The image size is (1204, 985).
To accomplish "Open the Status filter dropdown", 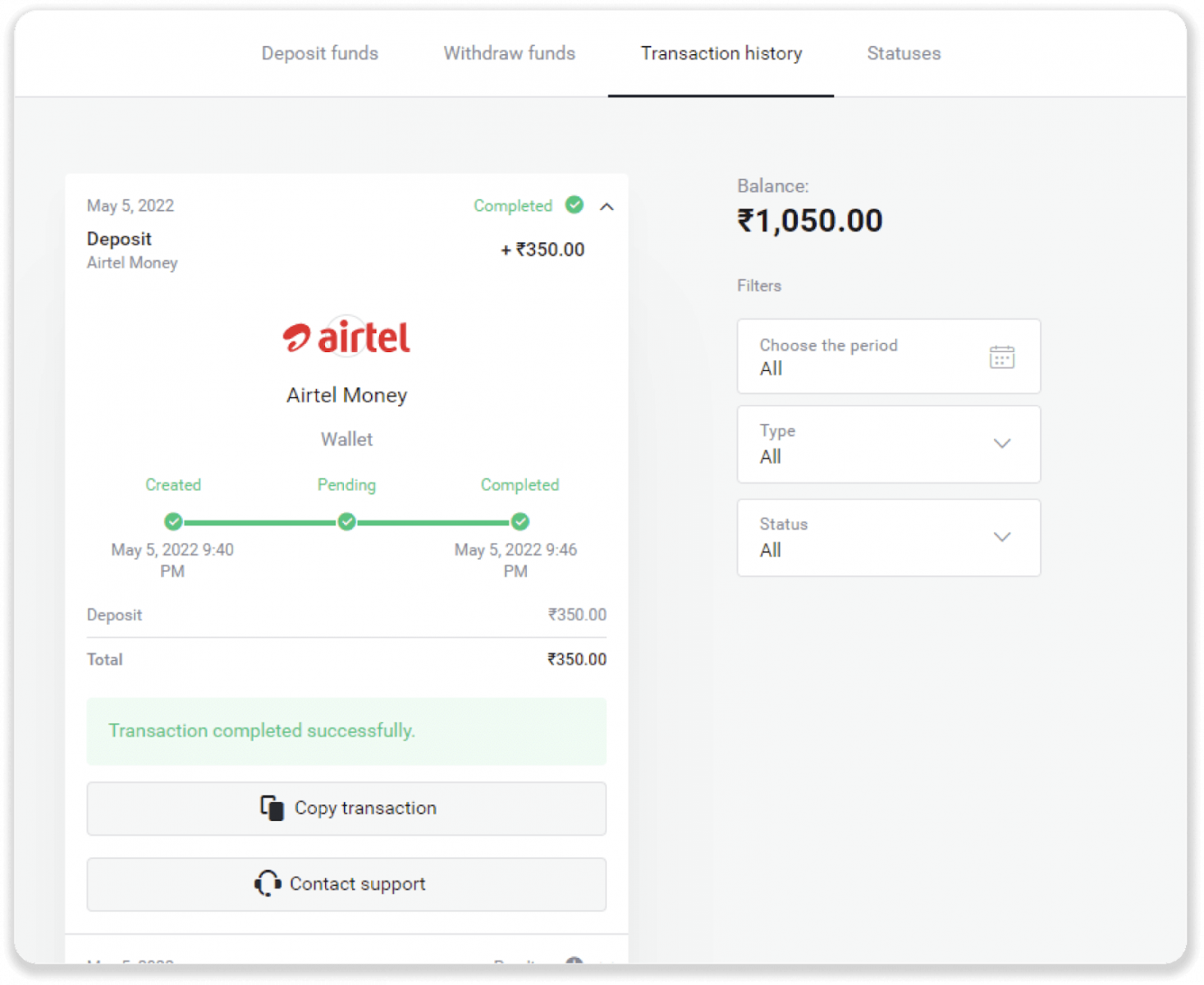I will 888,538.
